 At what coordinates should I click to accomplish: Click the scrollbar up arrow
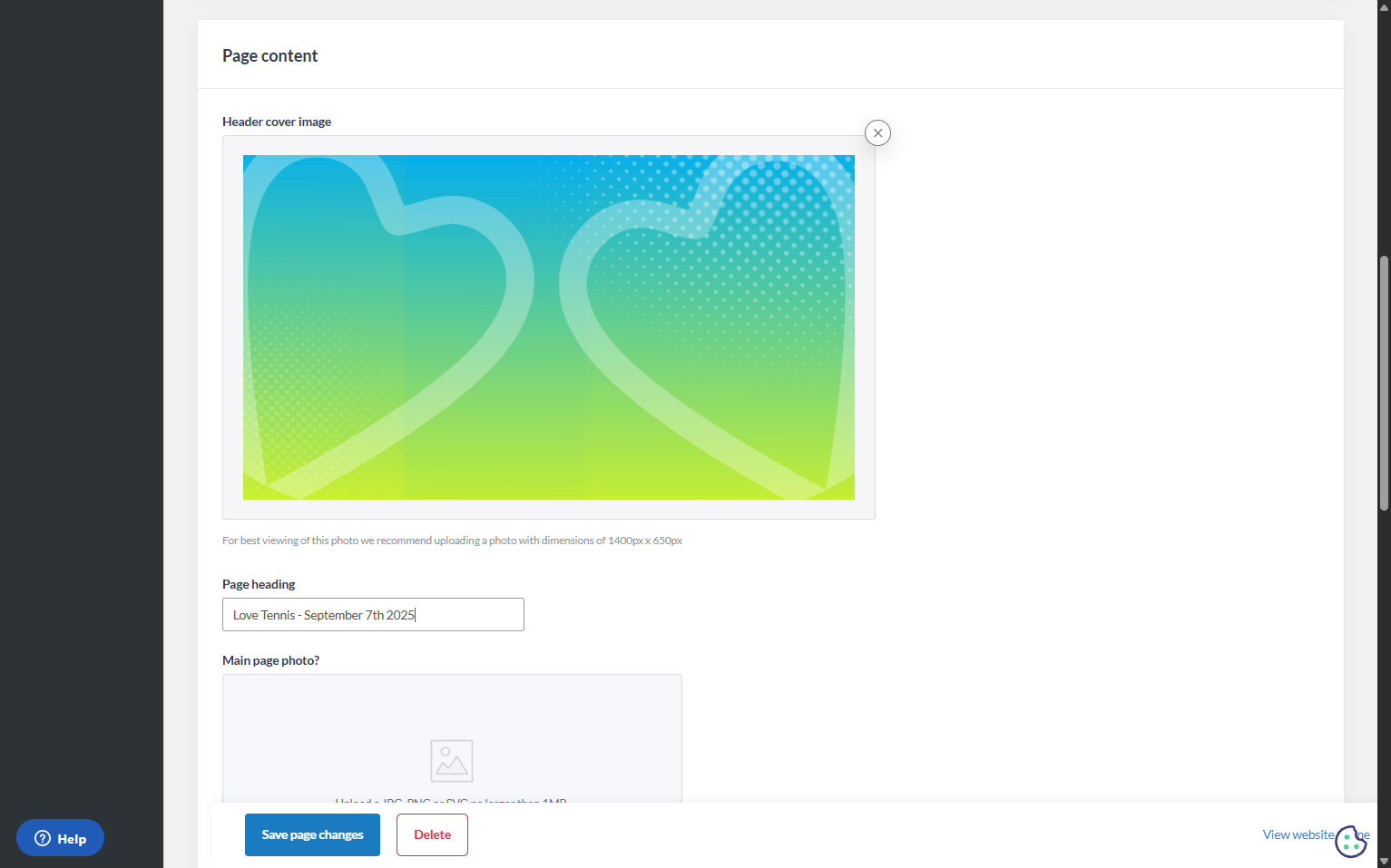click(x=1384, y=6)
